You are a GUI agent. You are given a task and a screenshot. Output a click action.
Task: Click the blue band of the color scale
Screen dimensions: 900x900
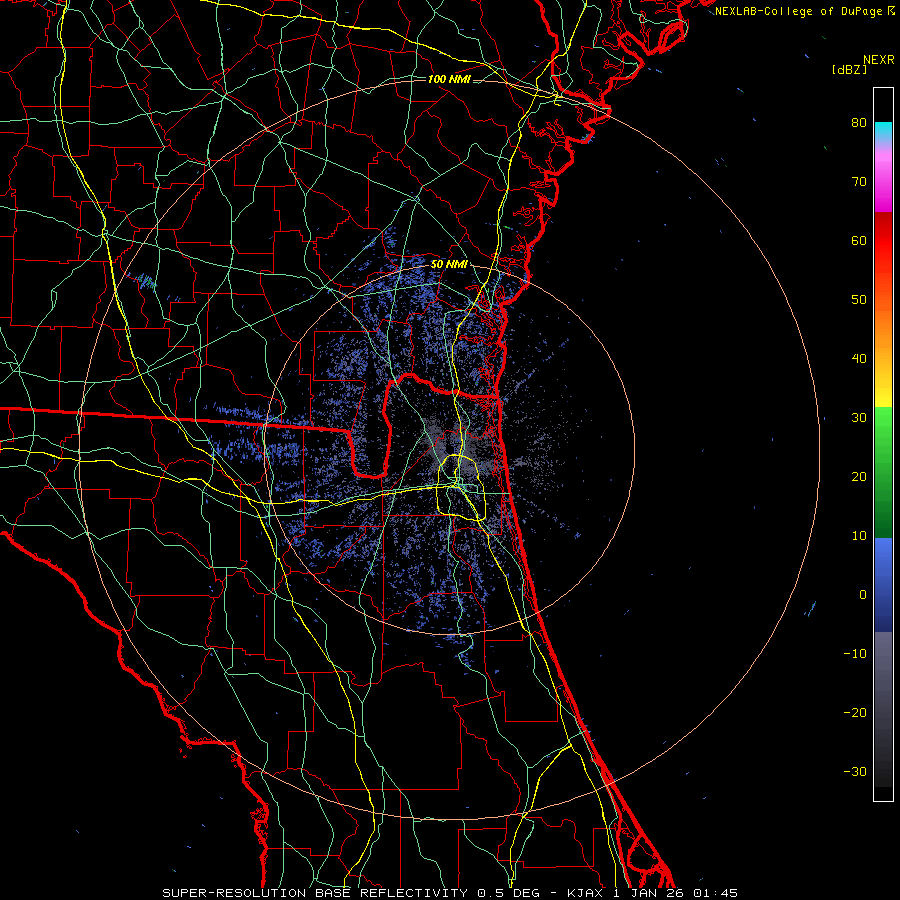(x=883, y=585)
